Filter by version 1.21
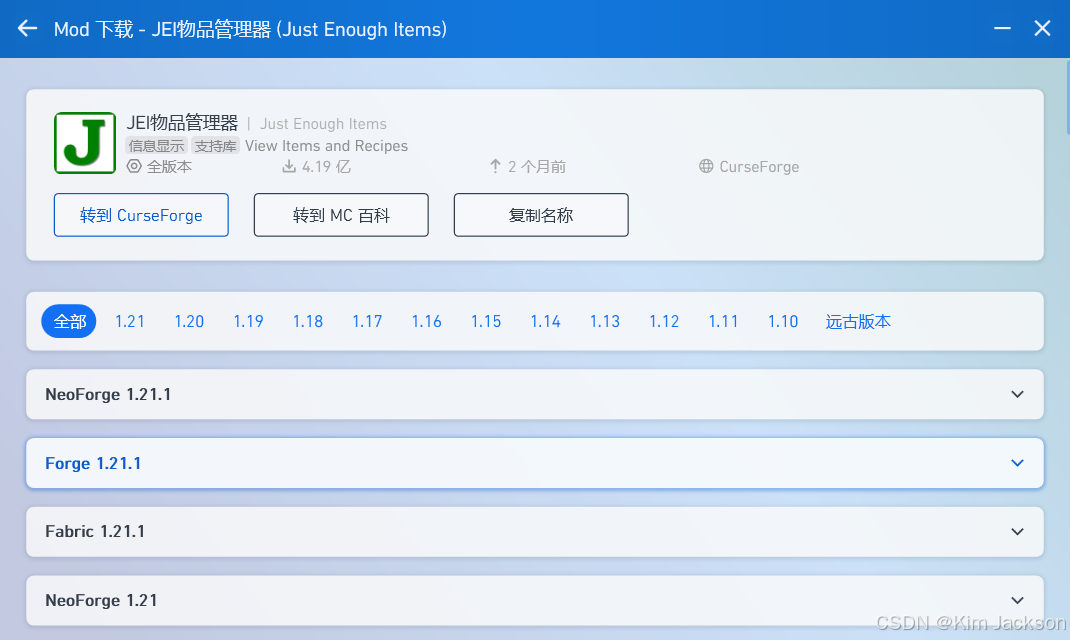The image size is (1070, 640). 130,321
